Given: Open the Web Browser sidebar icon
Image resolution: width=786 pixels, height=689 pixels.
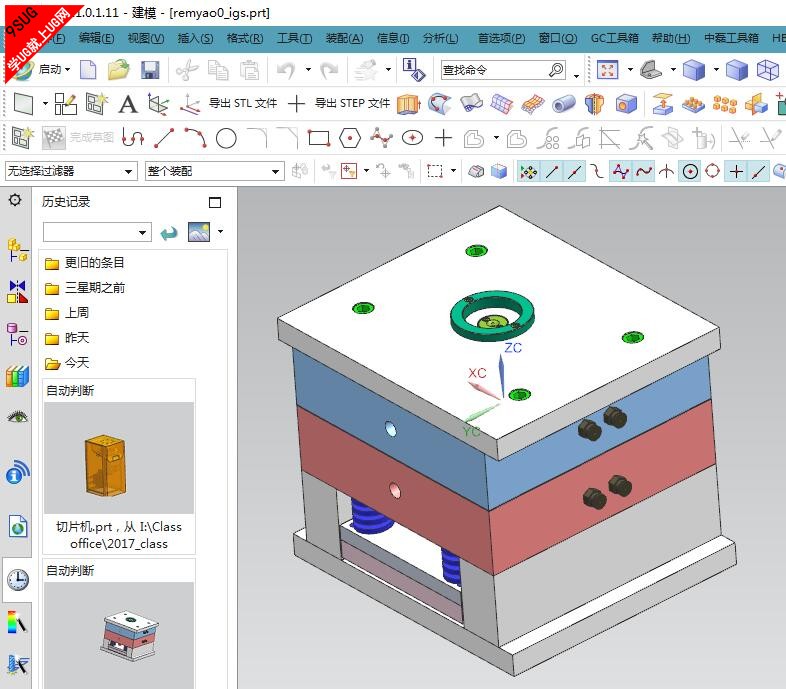Looking at the screenshot, I should coord(18,527).
